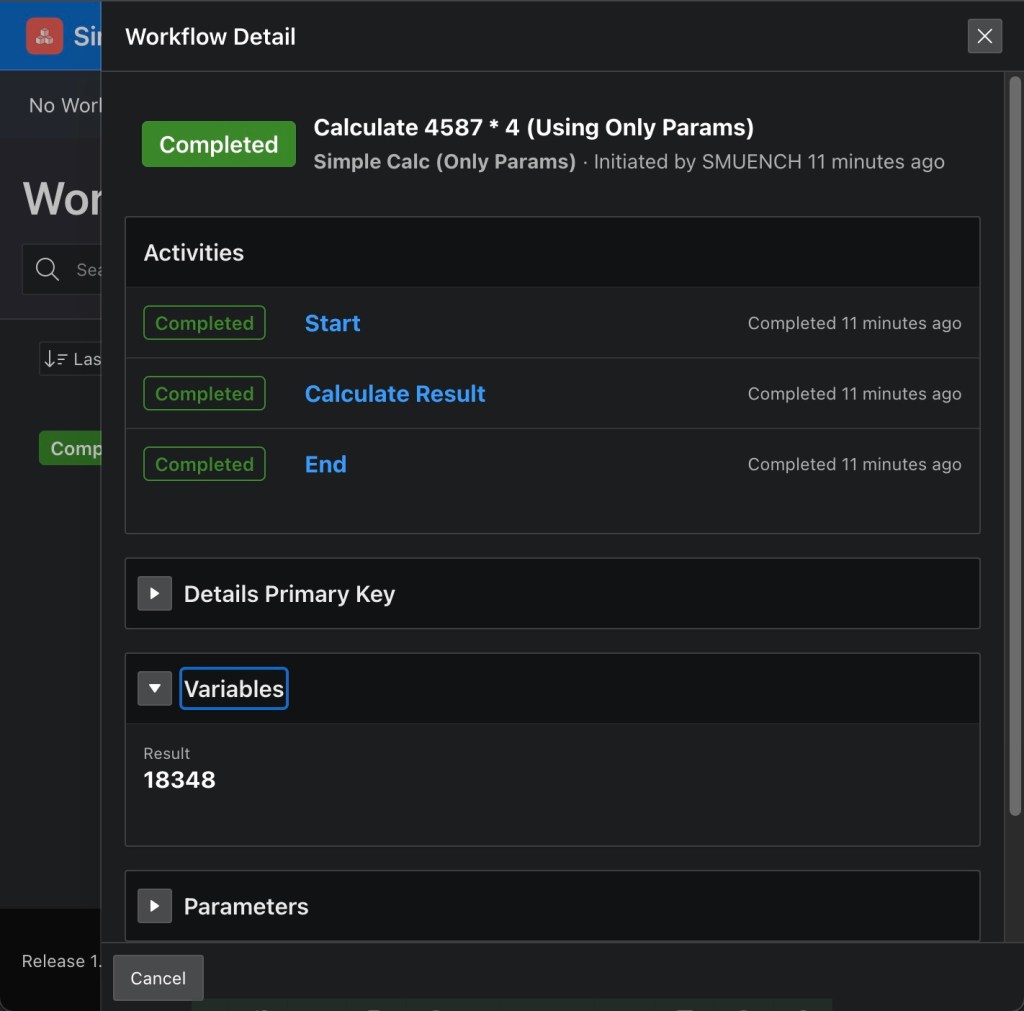Click the red cube application logo icon
This screenshot has width=1024, height=1011.
coord(44,36)
